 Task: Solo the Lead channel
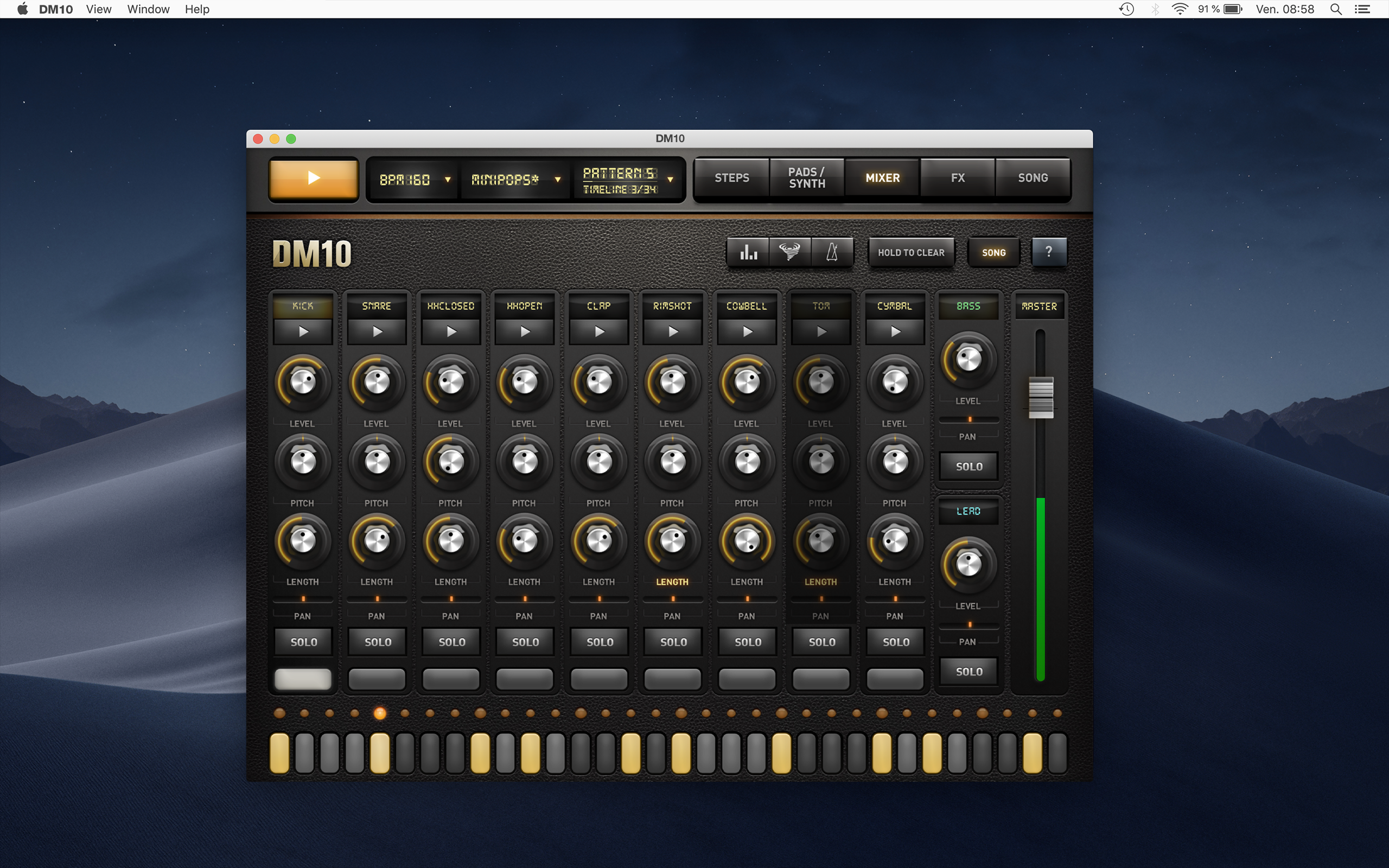(x=969, y=672)
